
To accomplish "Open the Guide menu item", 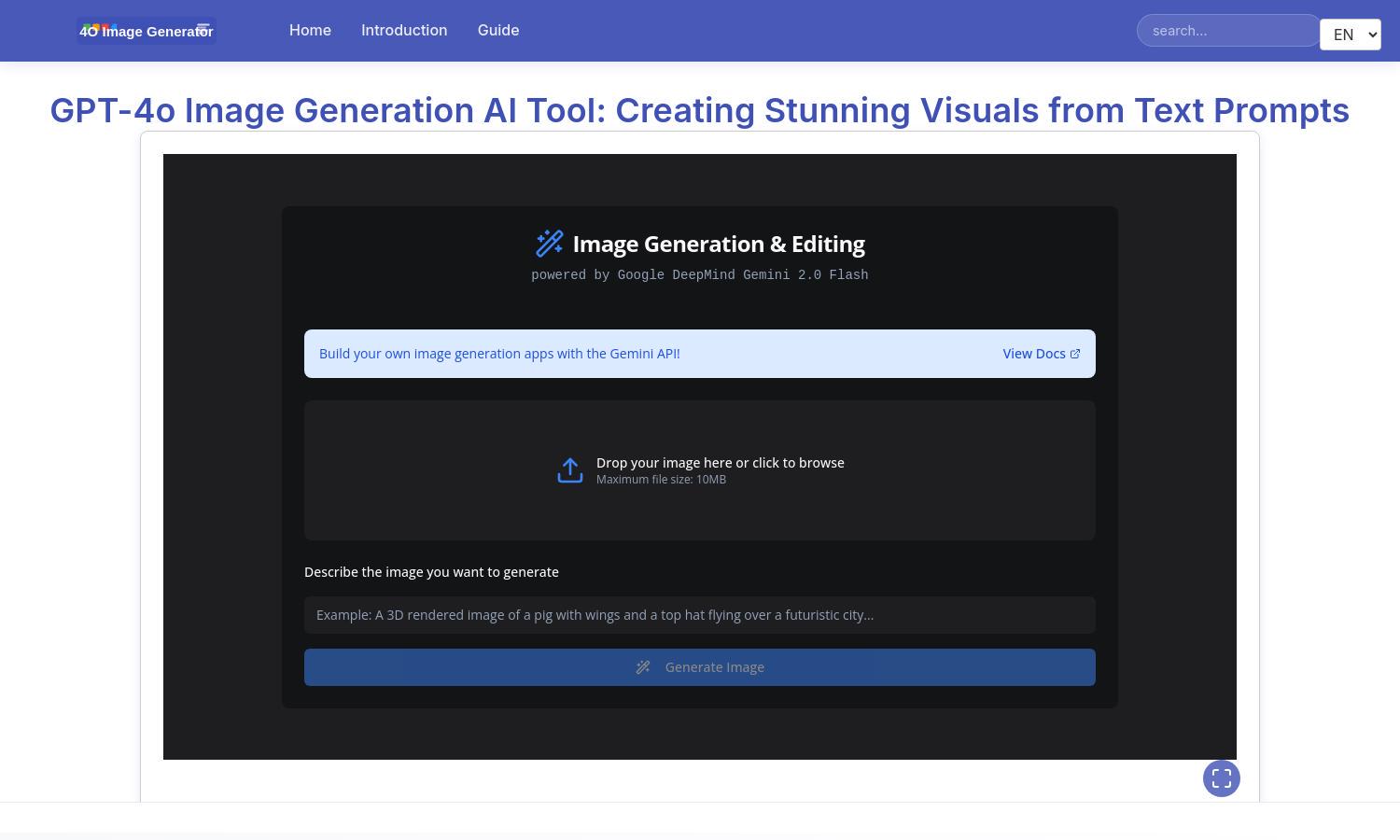I will pyautogui.click(x=498, y=30).
